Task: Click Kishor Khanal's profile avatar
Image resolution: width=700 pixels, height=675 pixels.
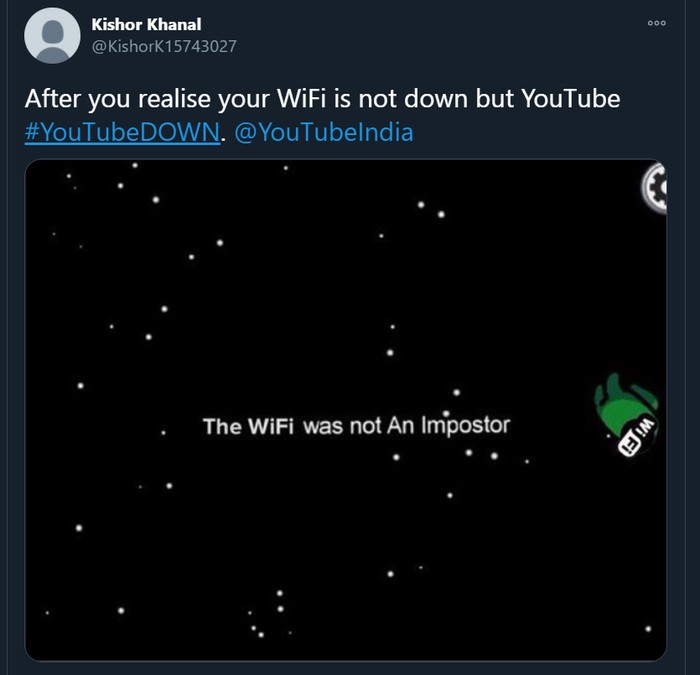Action: pyautogui.click(x=51, y=35)
